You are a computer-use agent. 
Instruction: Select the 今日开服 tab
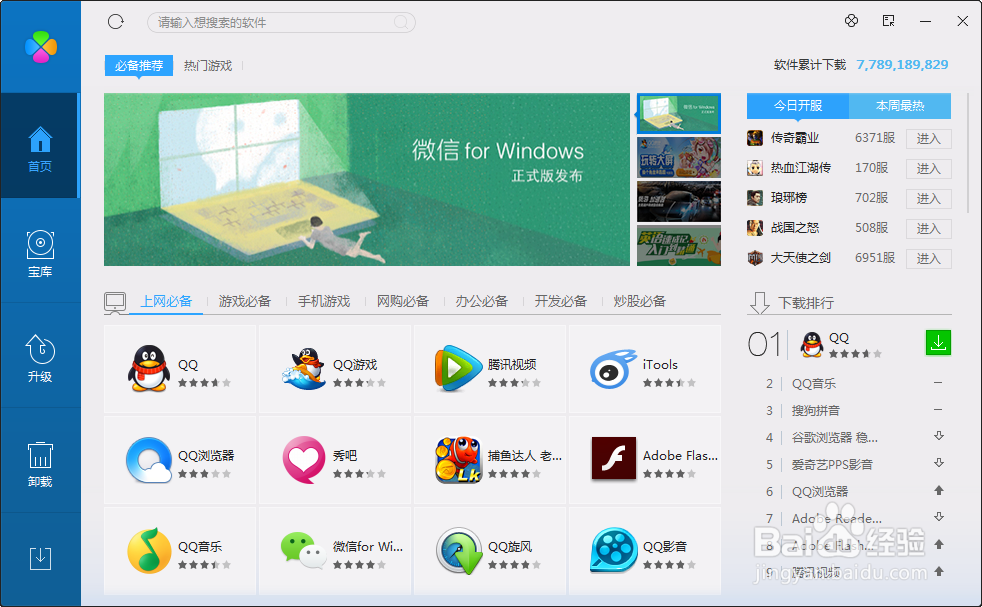[798, 106]
